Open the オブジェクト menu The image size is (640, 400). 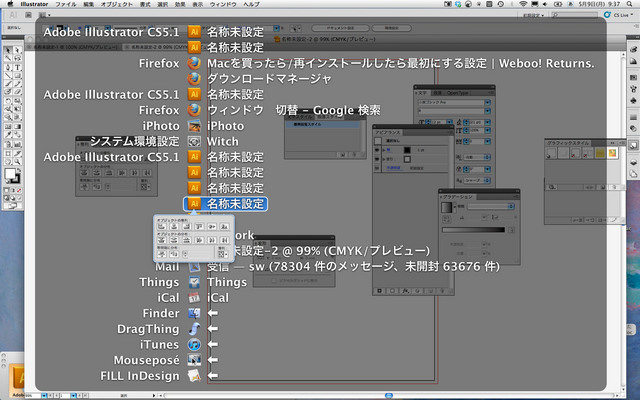pyautogui.click(x=116, y=4)
